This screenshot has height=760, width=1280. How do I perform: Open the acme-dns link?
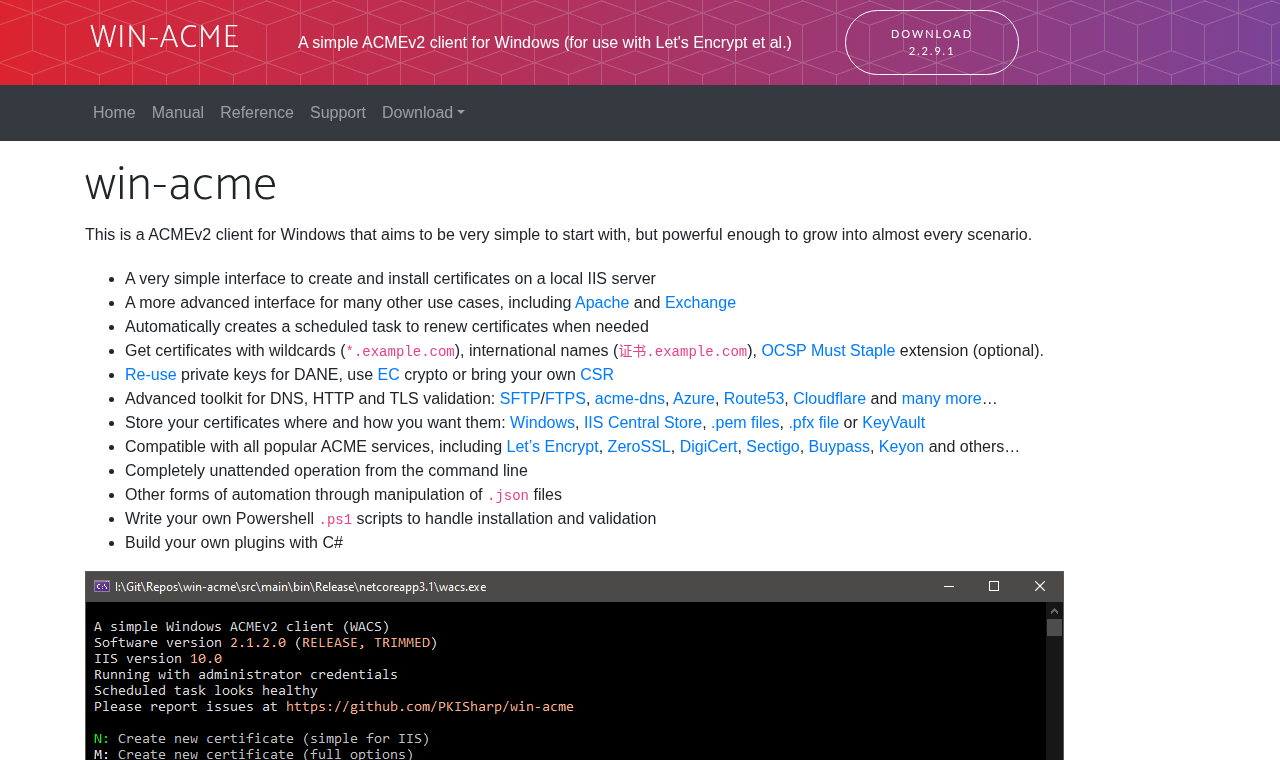point(630,399)
